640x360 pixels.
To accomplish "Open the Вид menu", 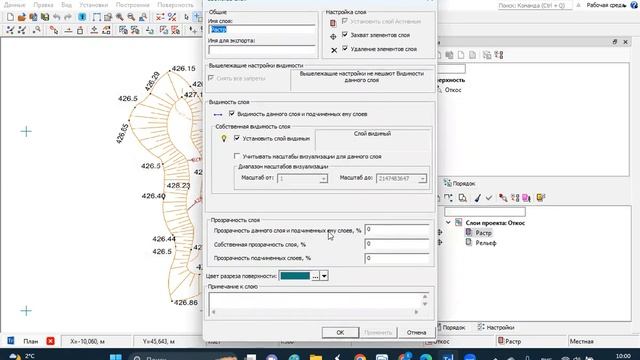I will coord(66,5).
